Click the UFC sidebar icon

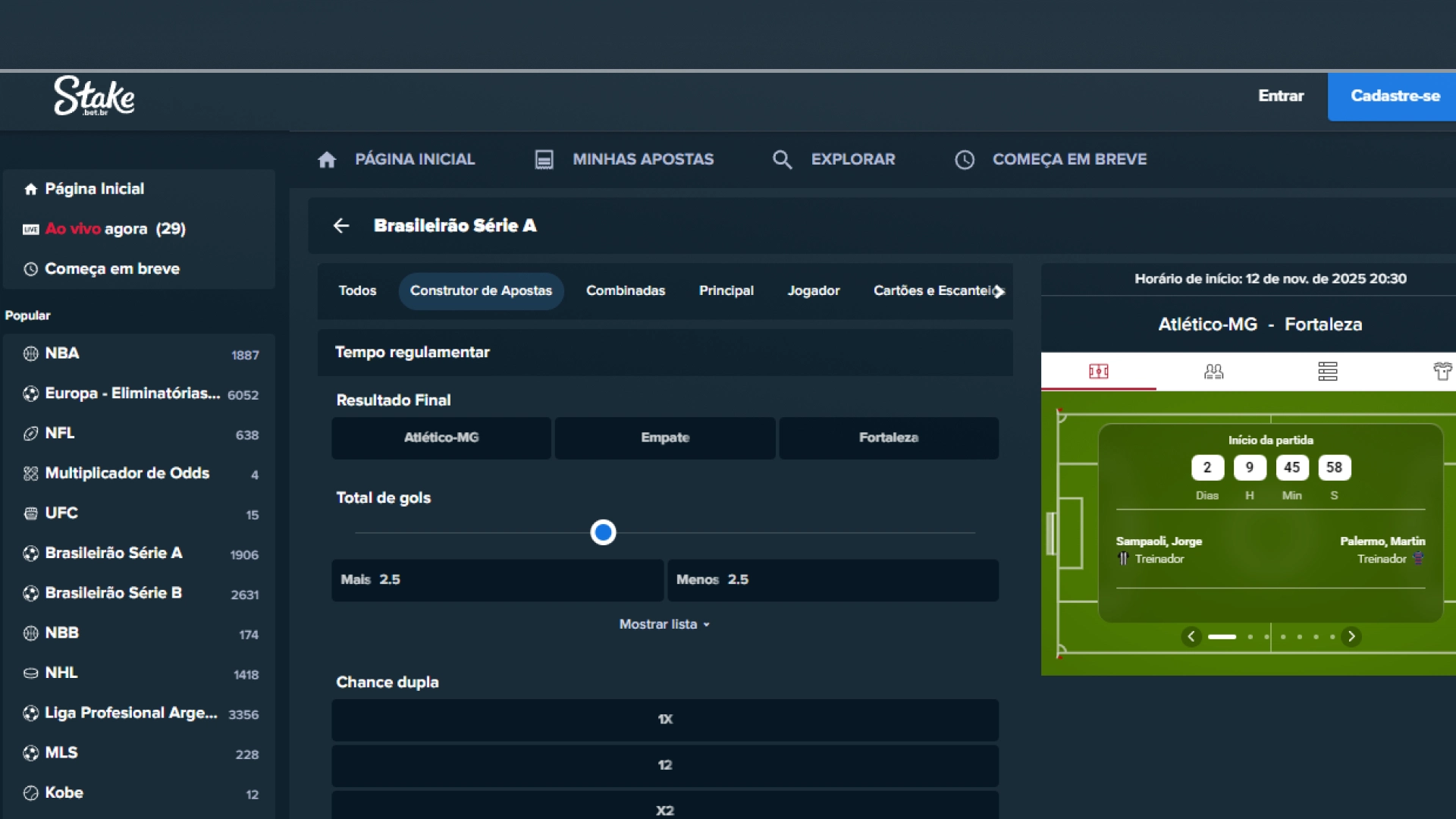pyautogui.click(x=30, y=513)
